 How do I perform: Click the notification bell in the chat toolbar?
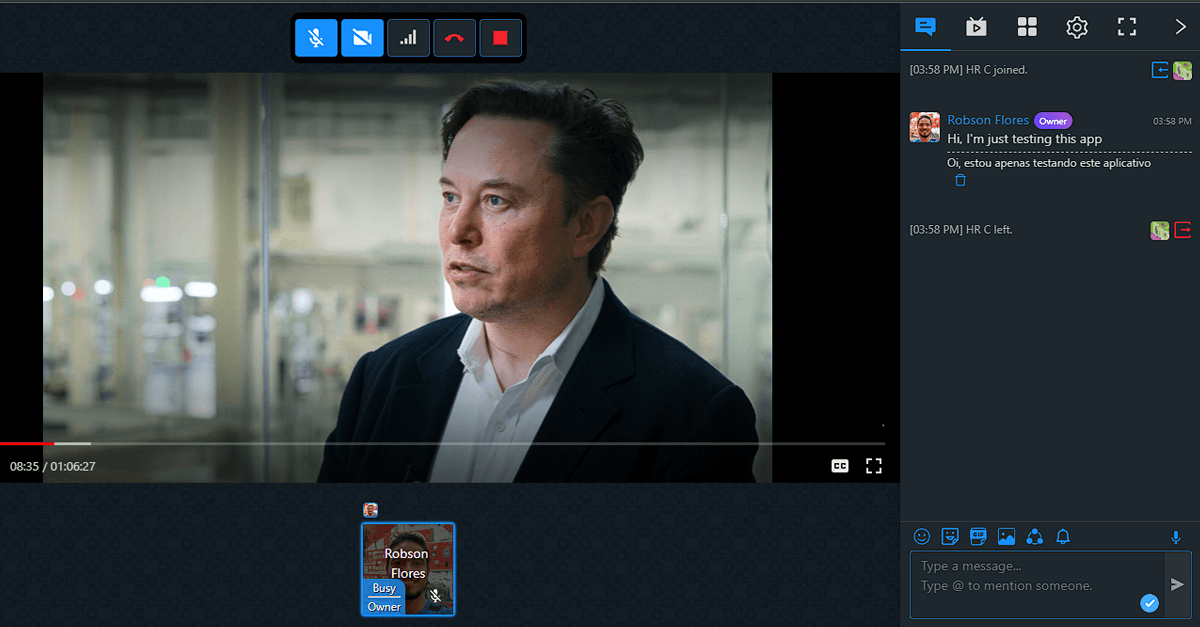[1063, 537]
